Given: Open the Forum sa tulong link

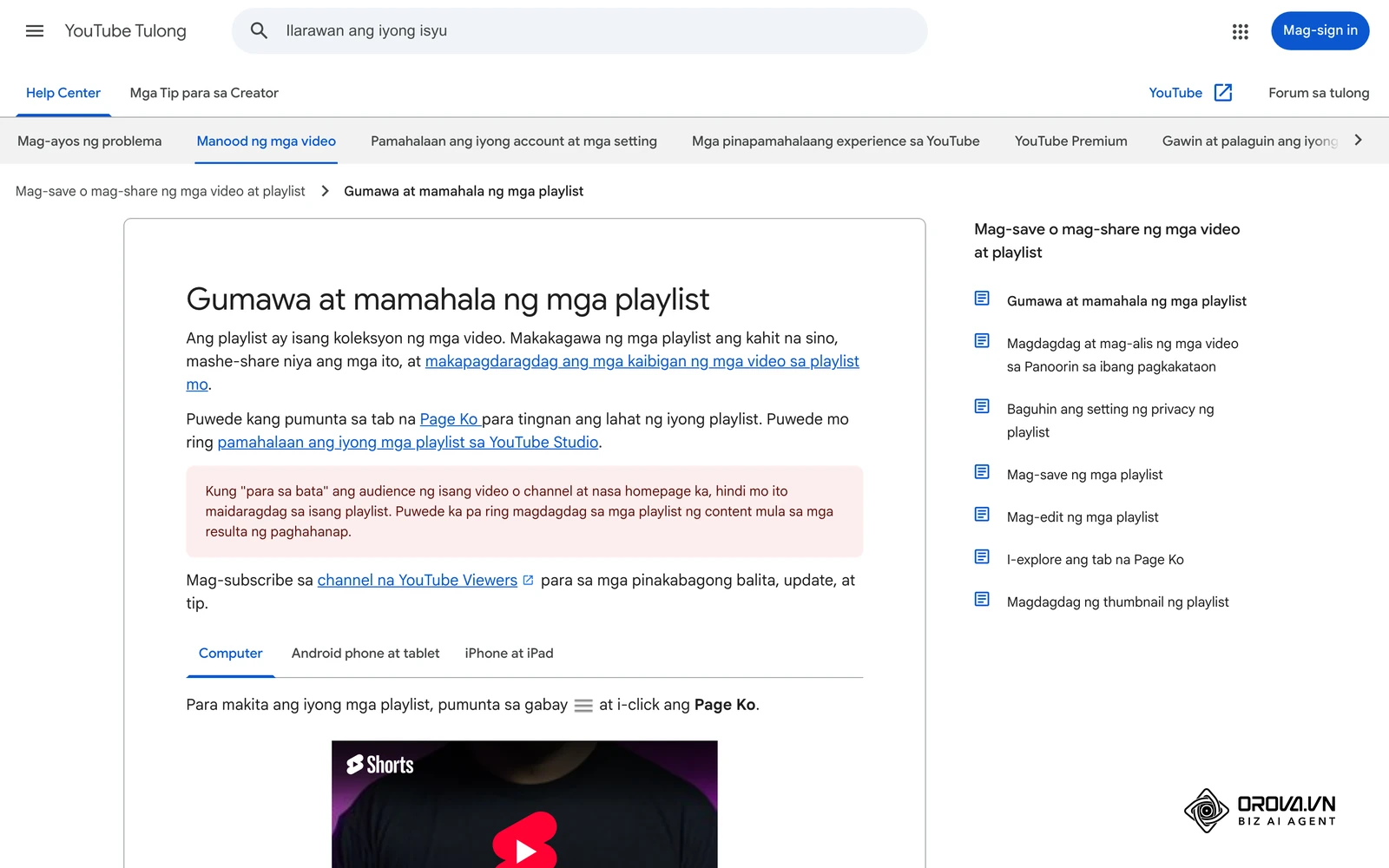Looking at the screenshot, I should pos(1319,93).
